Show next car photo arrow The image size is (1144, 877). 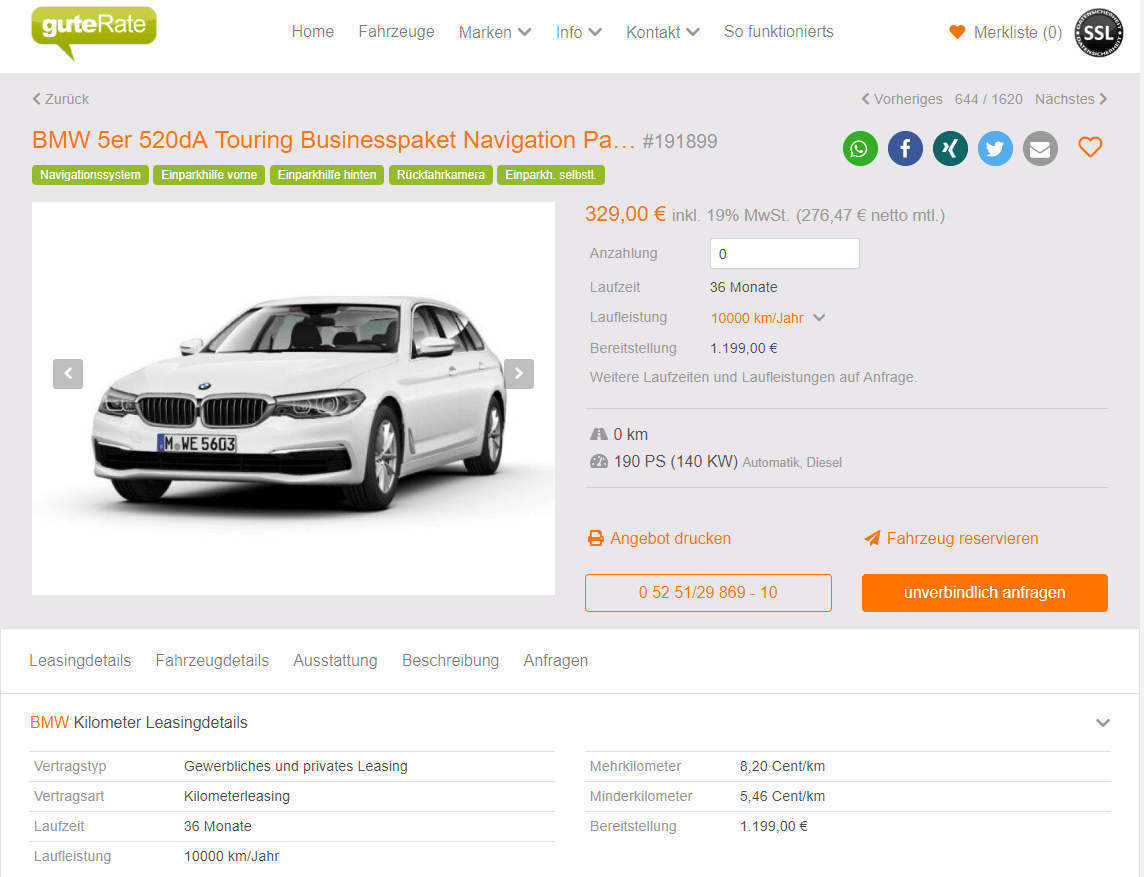coord(519,374)
